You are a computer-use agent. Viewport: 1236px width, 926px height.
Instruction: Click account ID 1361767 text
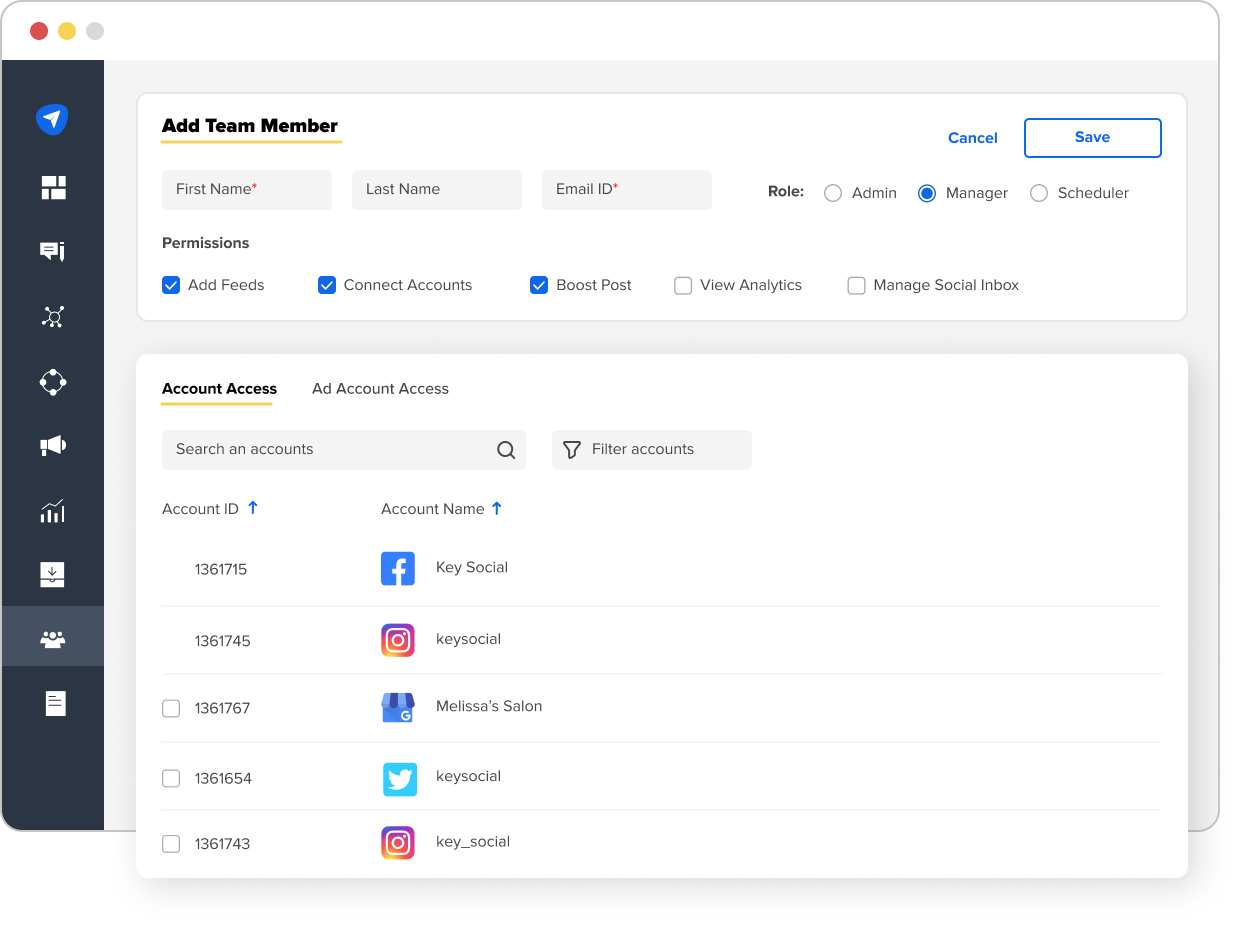click(222, 708)
